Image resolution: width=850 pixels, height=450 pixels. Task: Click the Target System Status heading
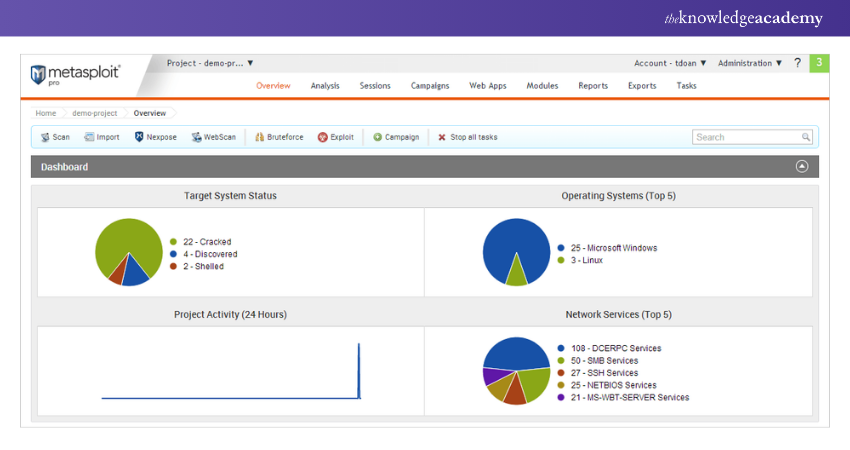pyautogui.click(x=230, y=196)
